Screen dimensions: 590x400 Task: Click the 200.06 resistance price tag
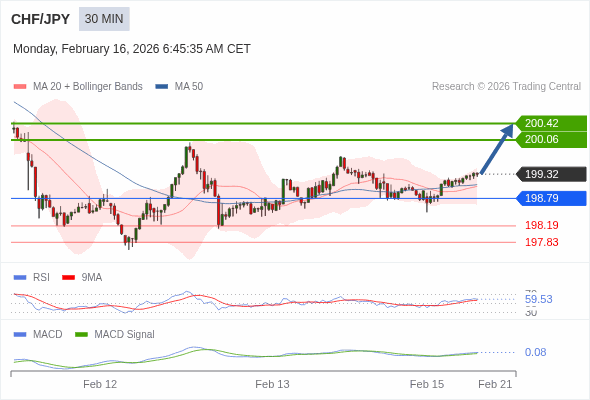coord(551,140)
